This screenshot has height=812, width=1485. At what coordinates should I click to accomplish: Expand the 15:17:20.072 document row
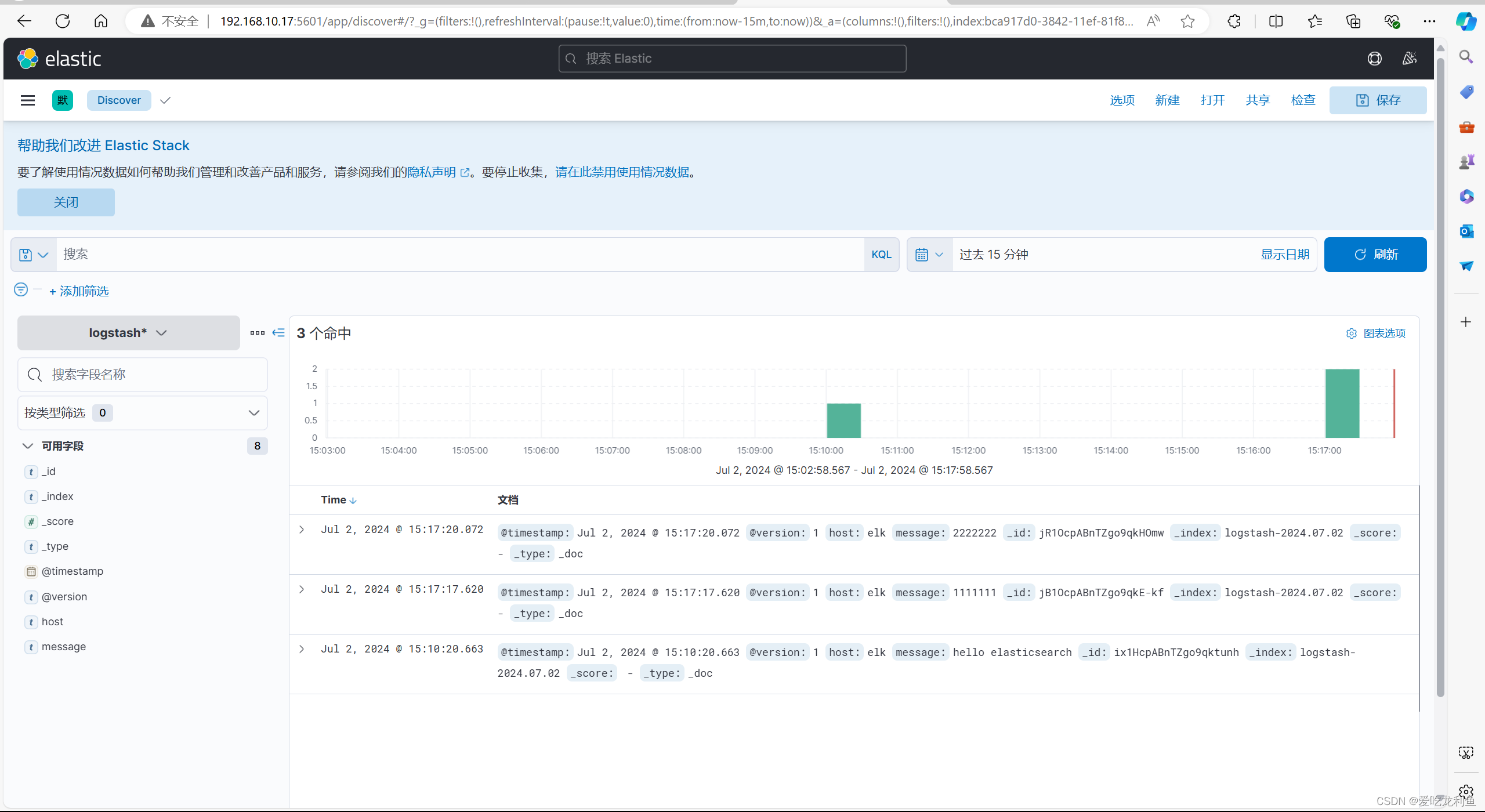(x=302, y=530)
